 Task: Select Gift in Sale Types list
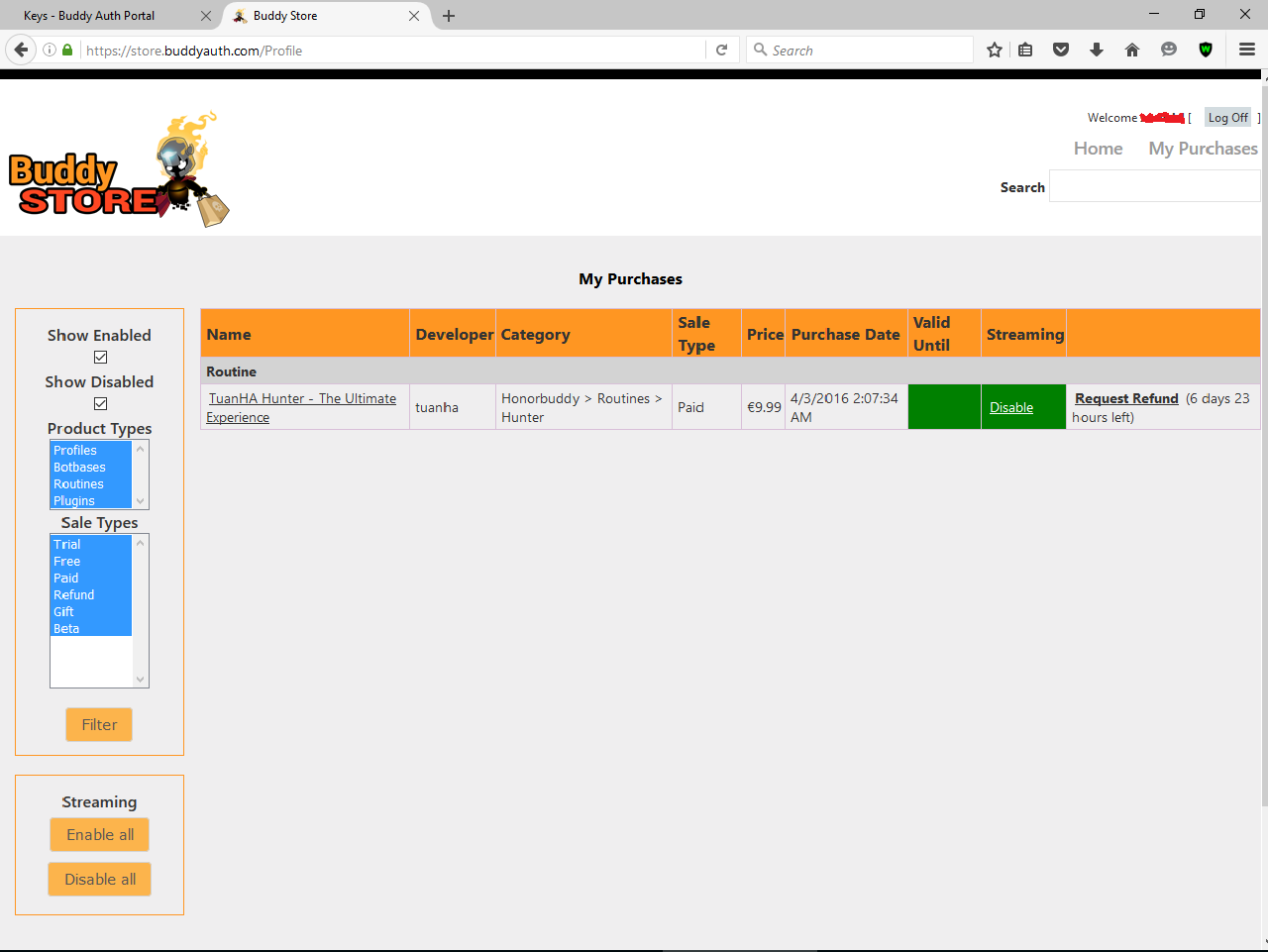click(91, 612)
